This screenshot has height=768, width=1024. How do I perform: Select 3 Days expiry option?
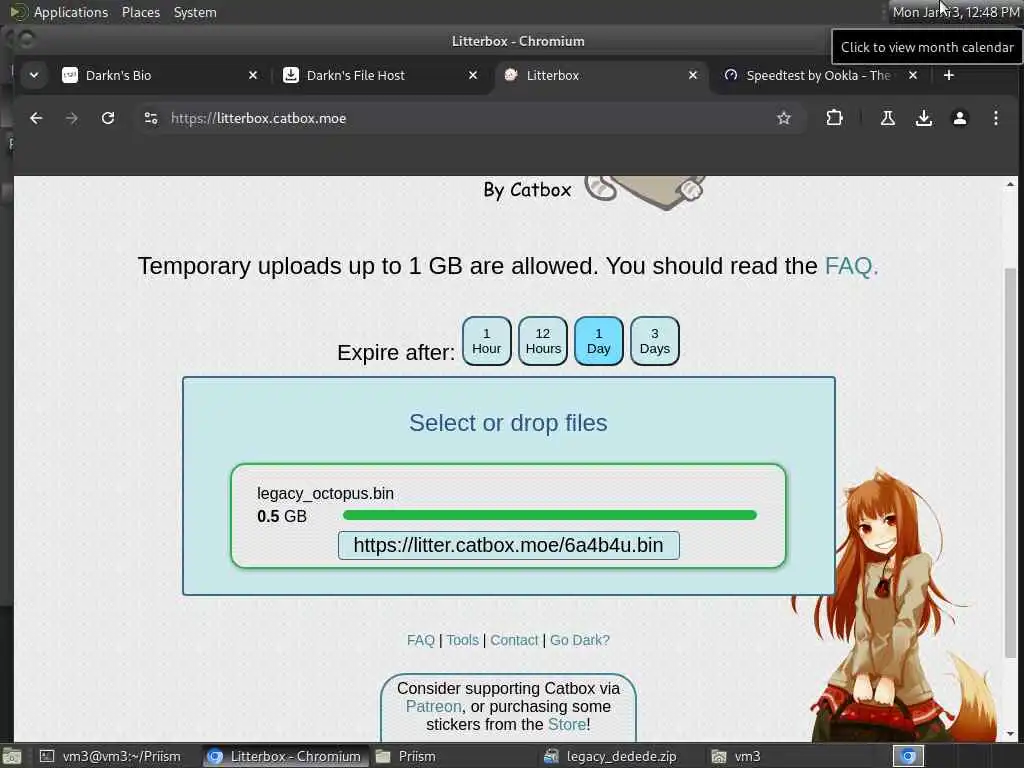pyautogui.click(x=654, y=341)
